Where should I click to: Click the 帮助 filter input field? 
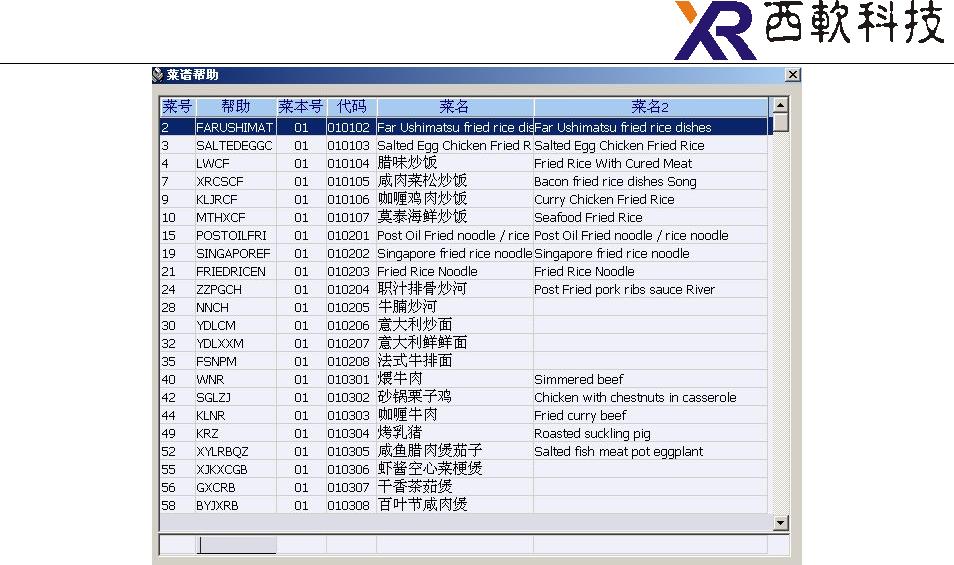coord(236,545)
